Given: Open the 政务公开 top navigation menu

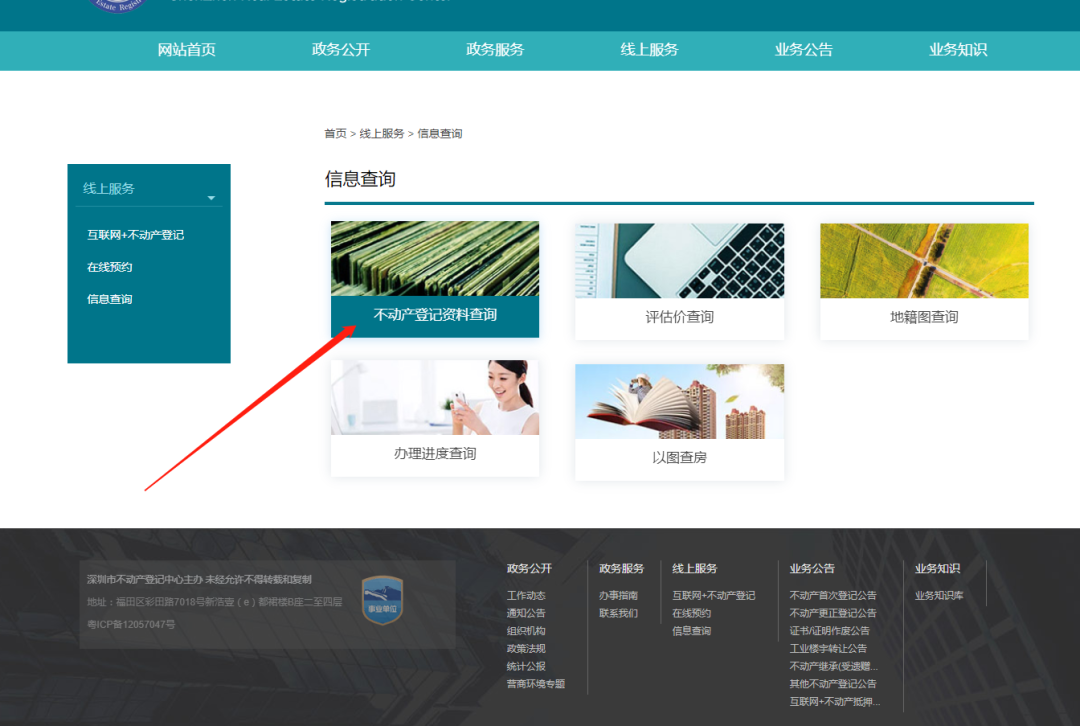Looking at the screenshot, I should click(x=340, y=50).
